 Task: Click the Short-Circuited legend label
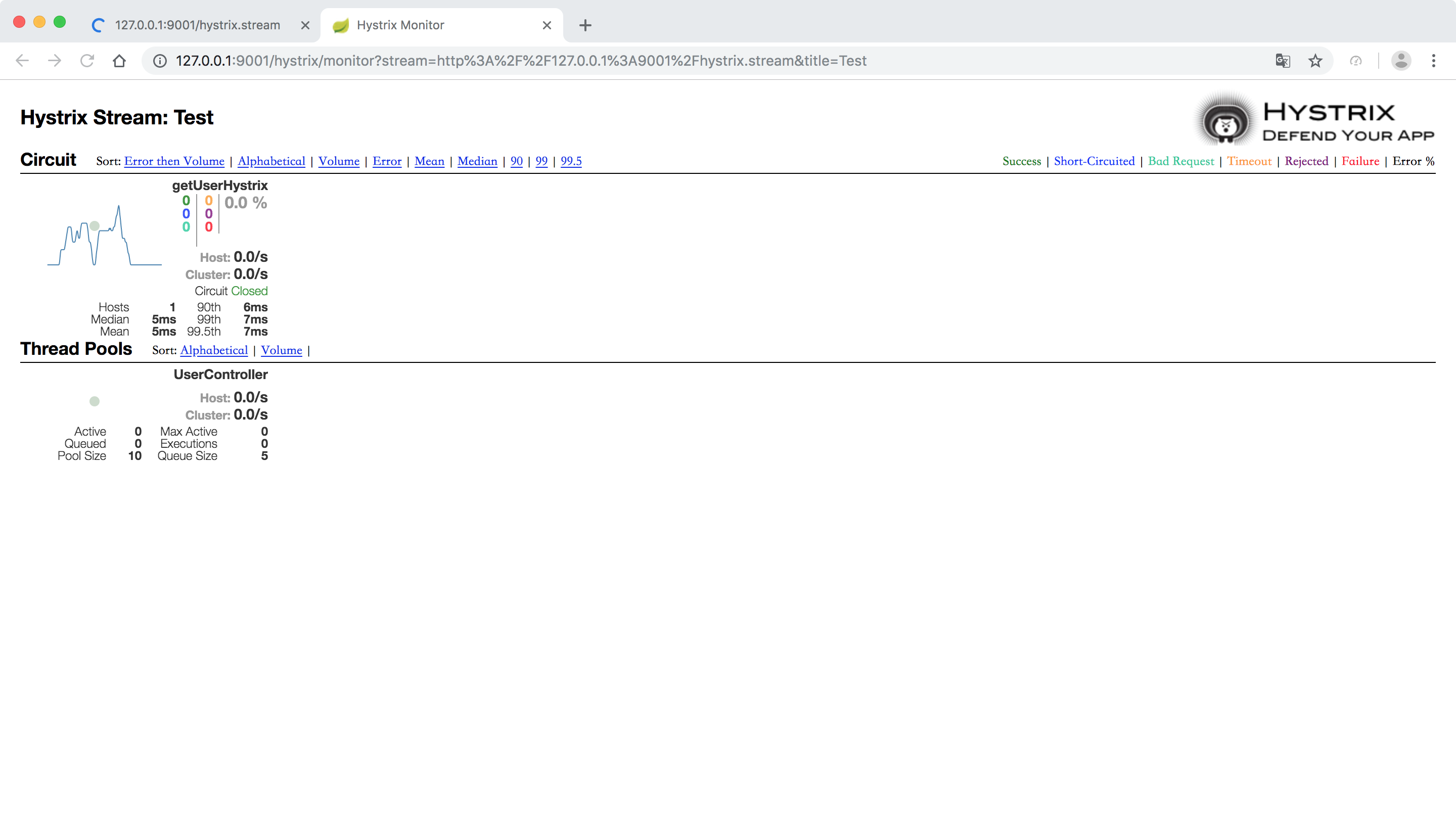click(1095, 162)
